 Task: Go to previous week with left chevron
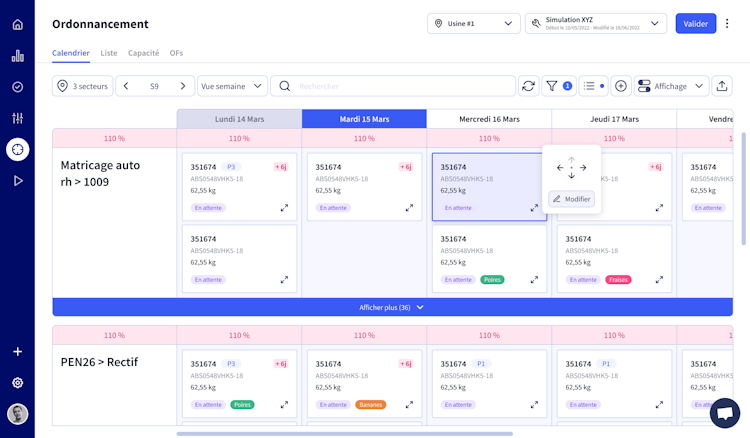coord(126,86)
